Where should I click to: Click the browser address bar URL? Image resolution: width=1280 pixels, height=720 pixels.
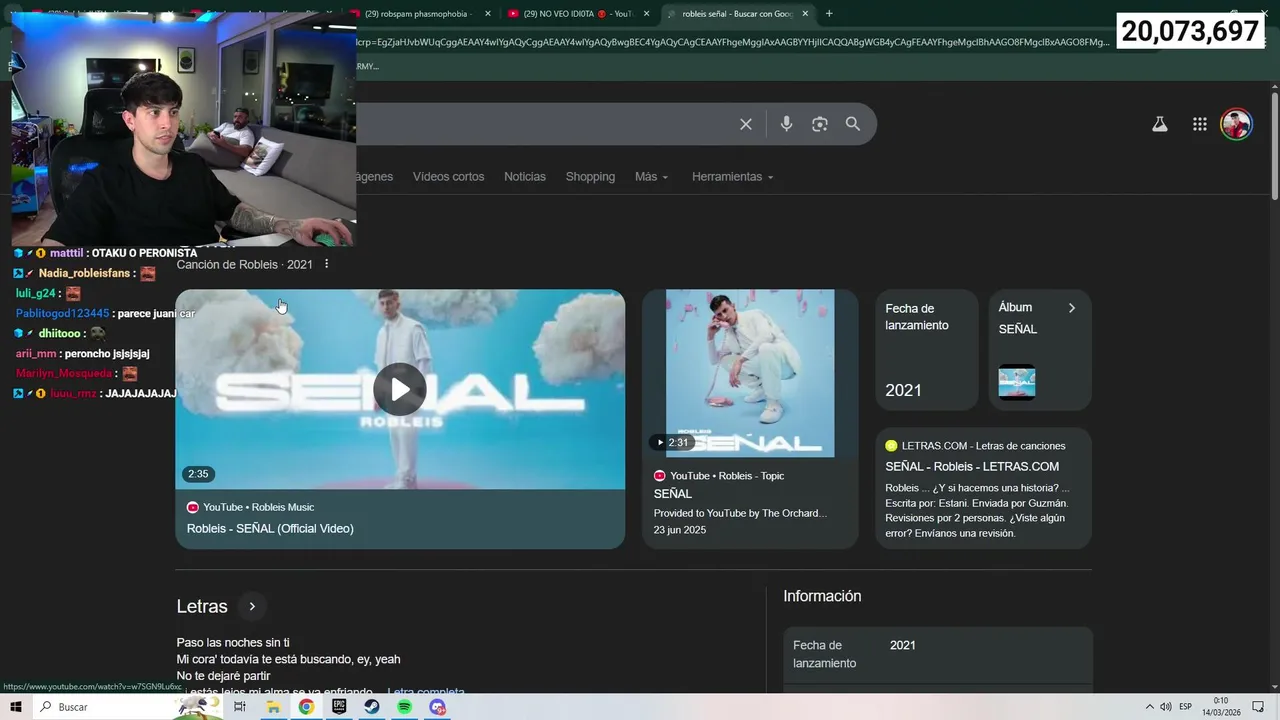pos(732,42)
